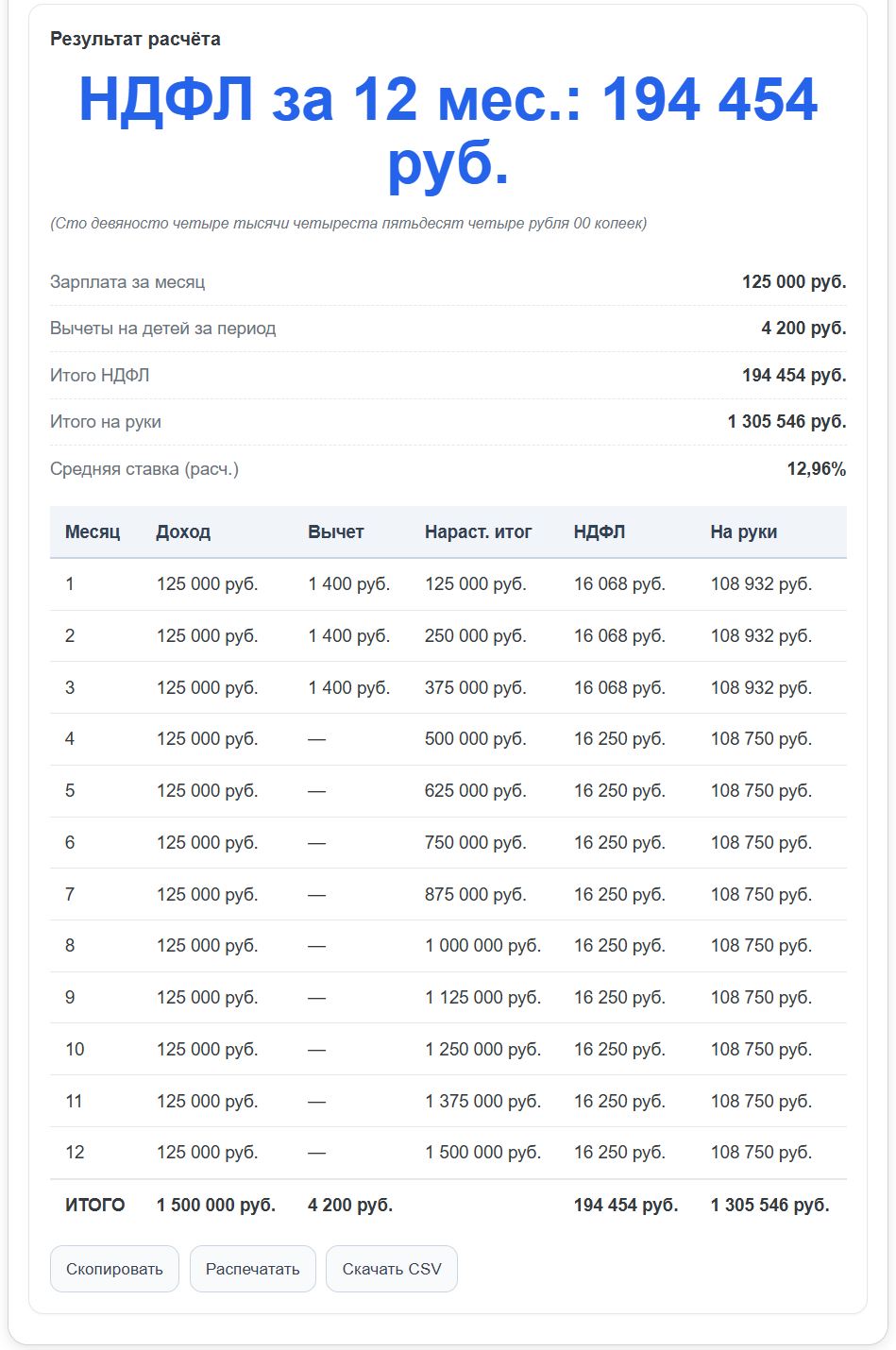Image resolution: width=896 pixels, height=1350 pixels.
Task: Click the На руки column header
Action: pos(744,532)
